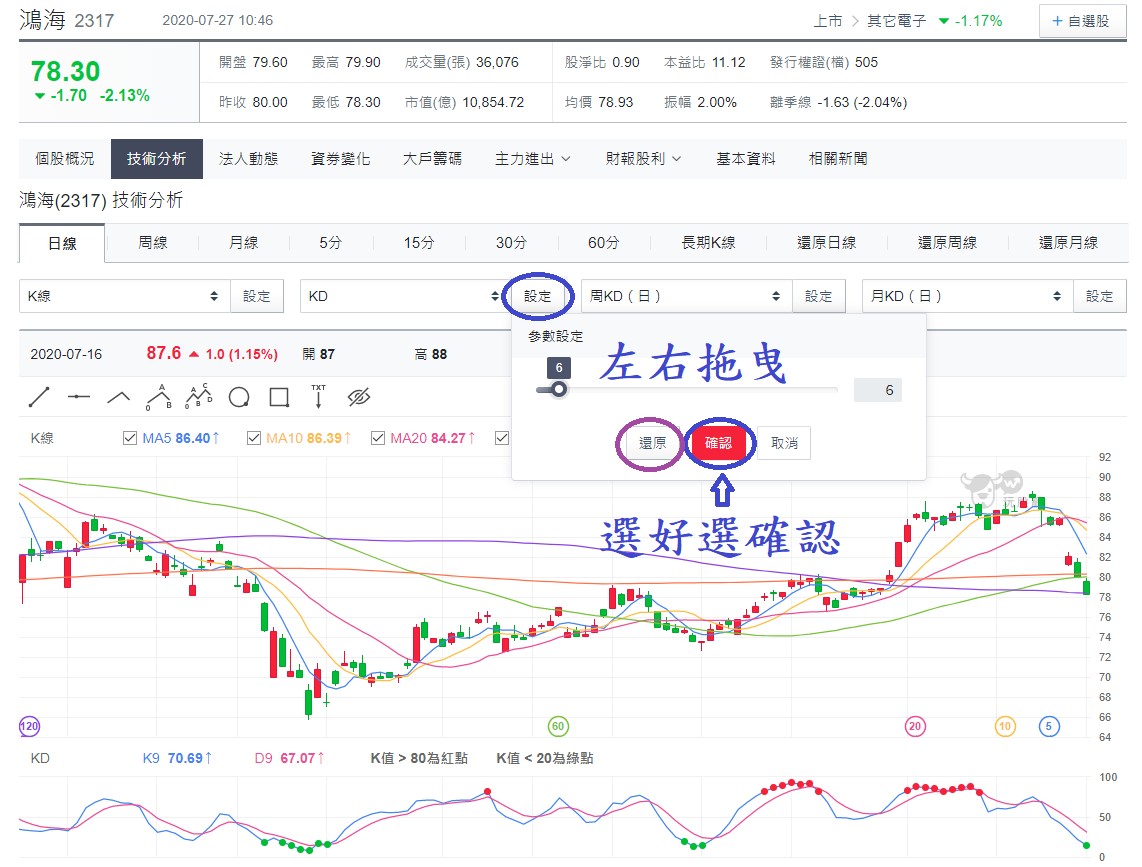This screenshot has width=1142, height=867.
Task: Open the 大戶籌碼 tab
Action: (x=432, y=159)
